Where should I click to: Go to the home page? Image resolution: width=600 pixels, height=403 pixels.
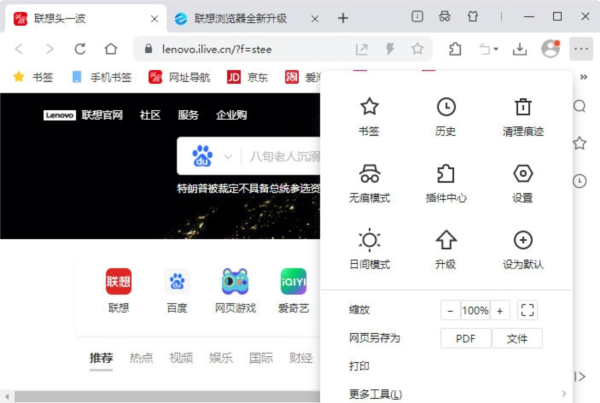click(x=111, y=49)
